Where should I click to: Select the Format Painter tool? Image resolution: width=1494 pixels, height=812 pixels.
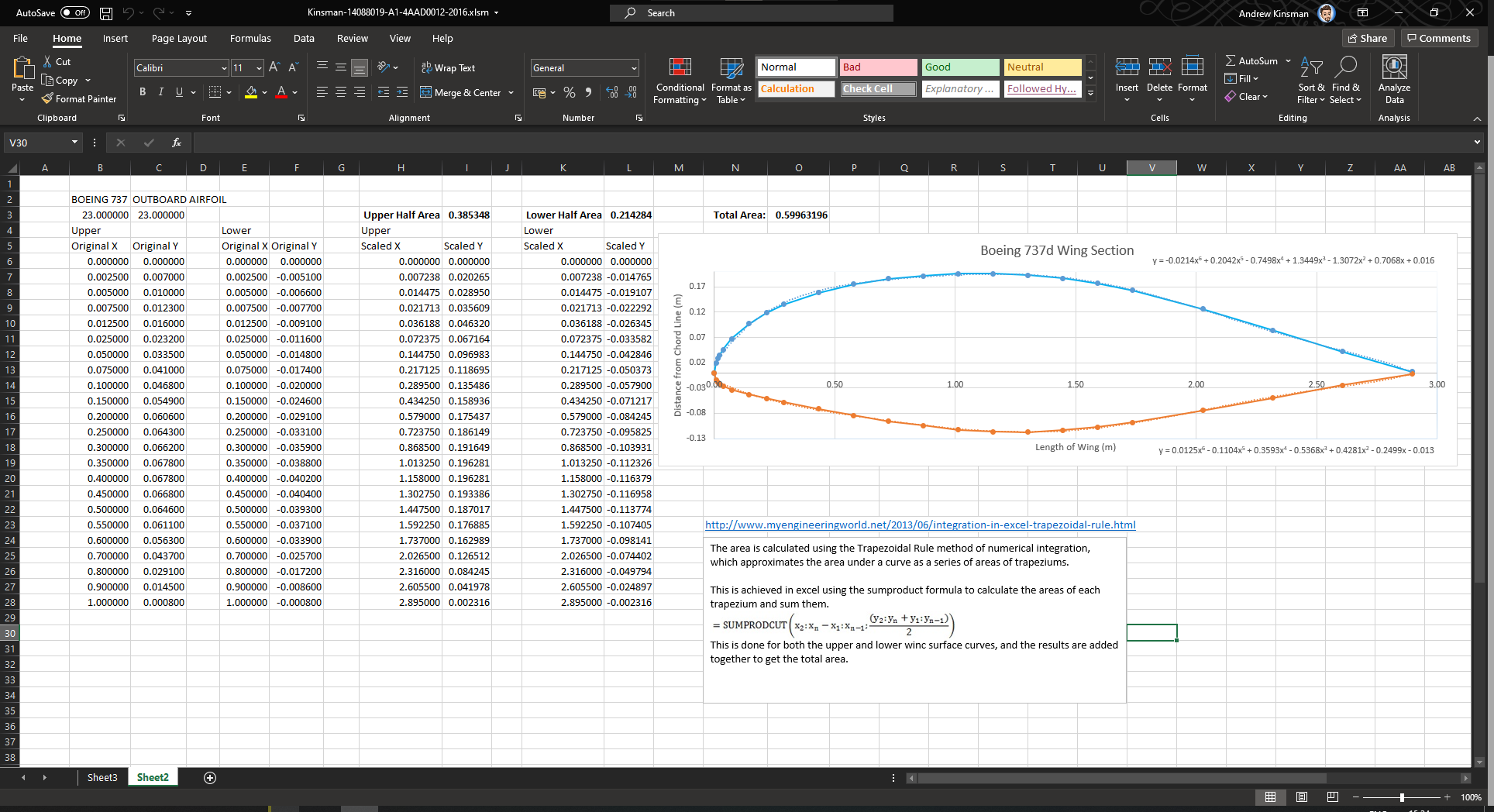pos(79,98)
